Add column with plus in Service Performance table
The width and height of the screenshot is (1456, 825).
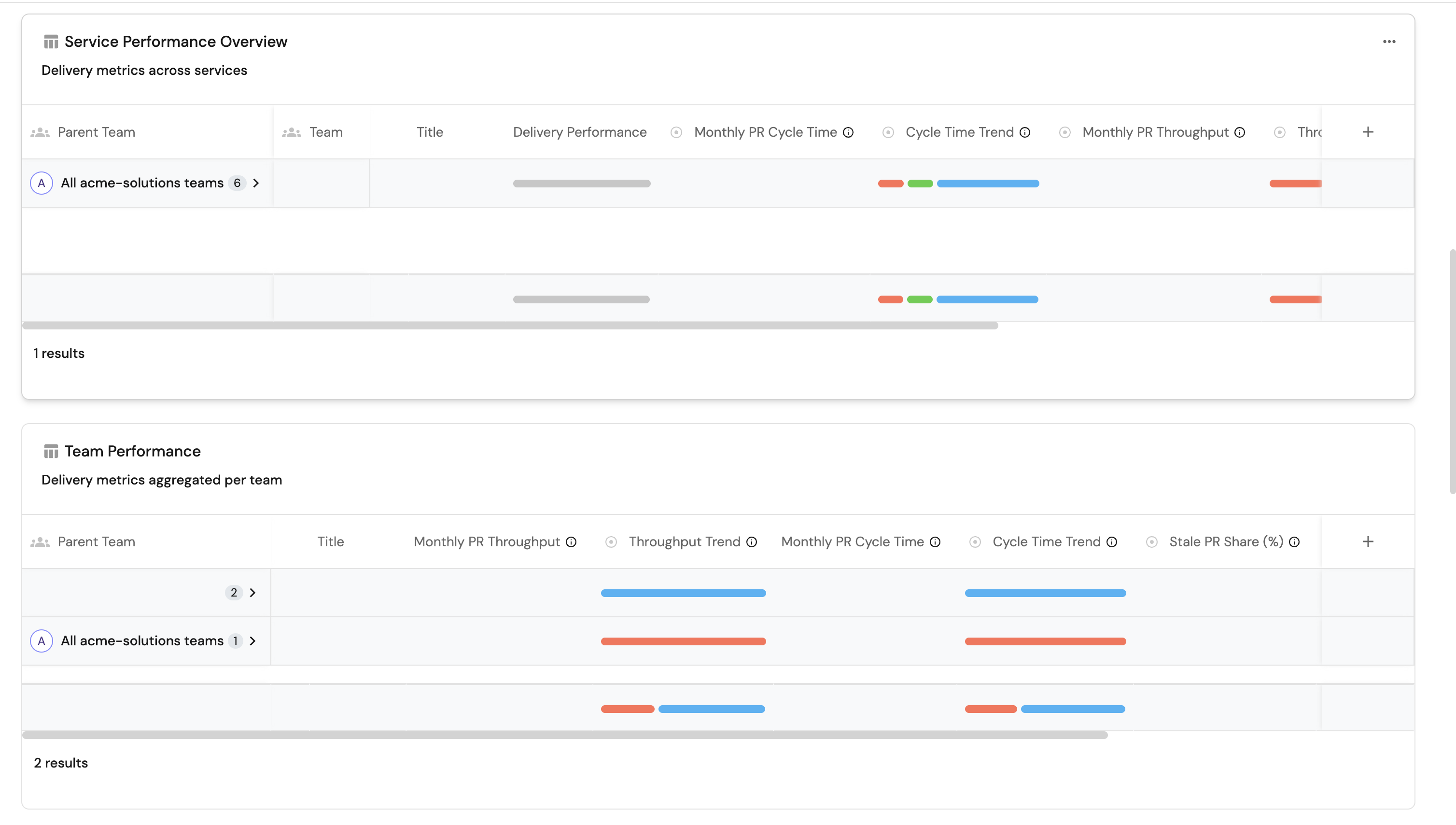click(1368, 132)
